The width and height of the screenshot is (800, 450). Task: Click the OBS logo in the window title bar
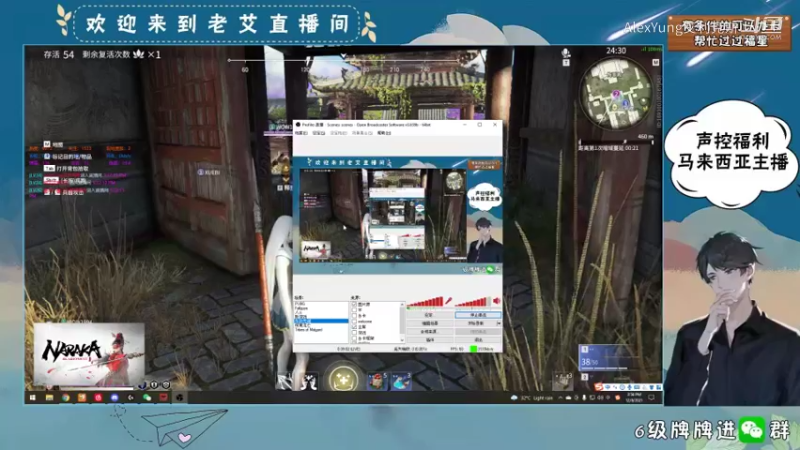tap(297, 124)
